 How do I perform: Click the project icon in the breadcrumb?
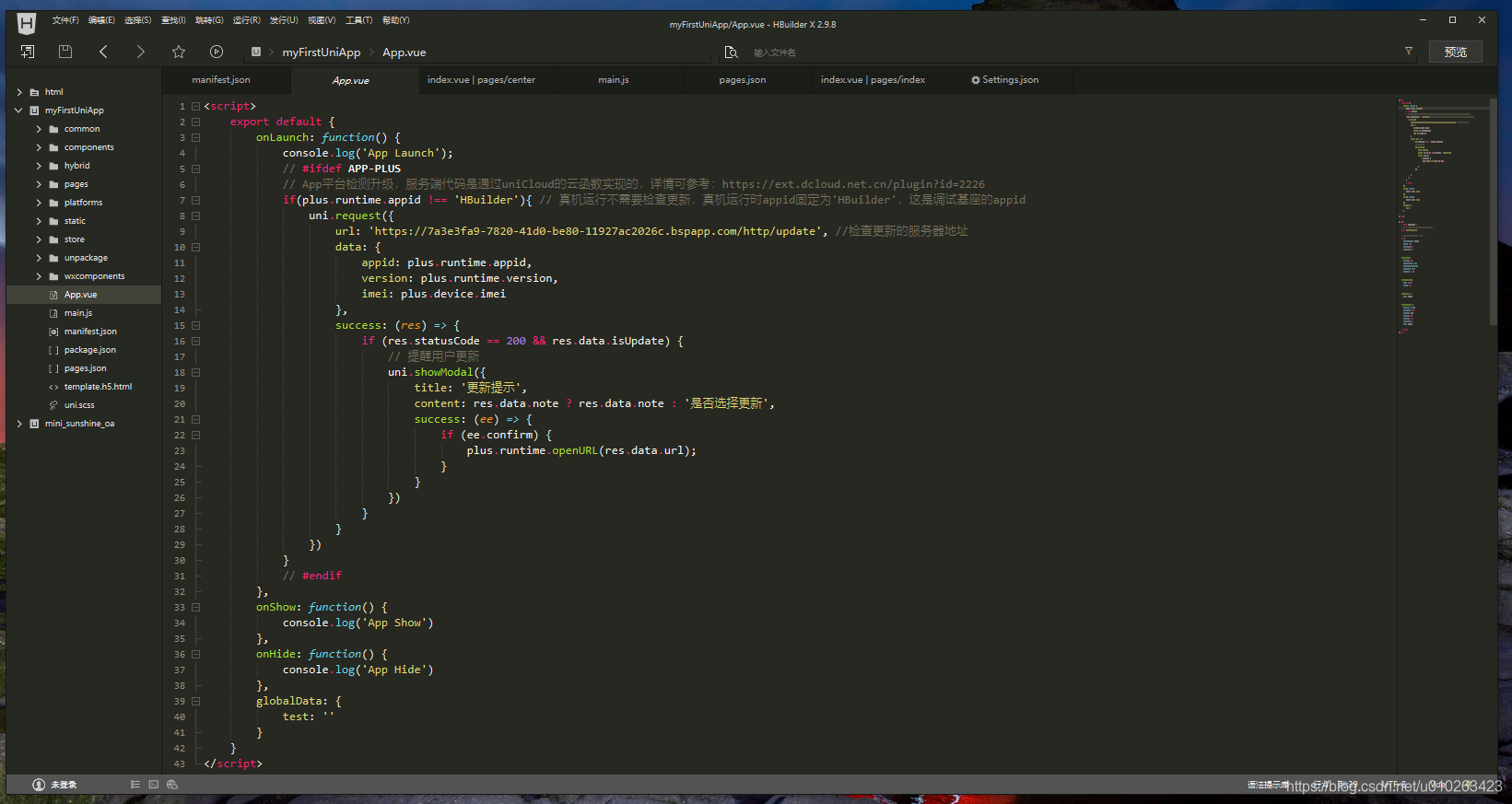coord(256,52)
